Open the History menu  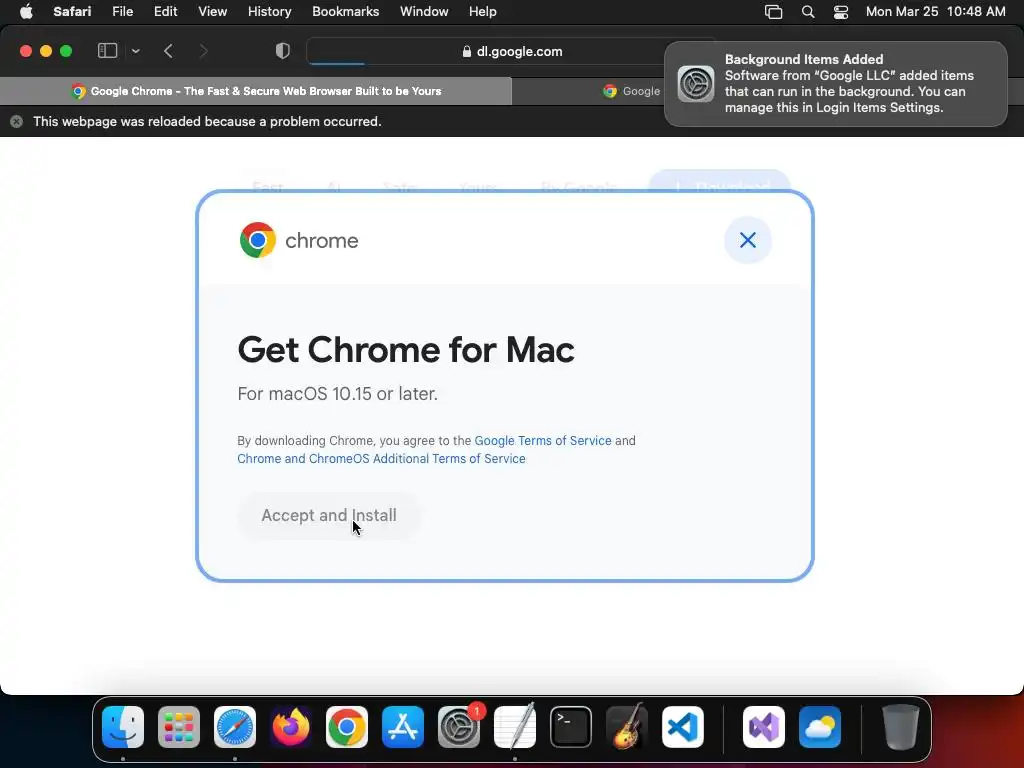tap(269, 12)
